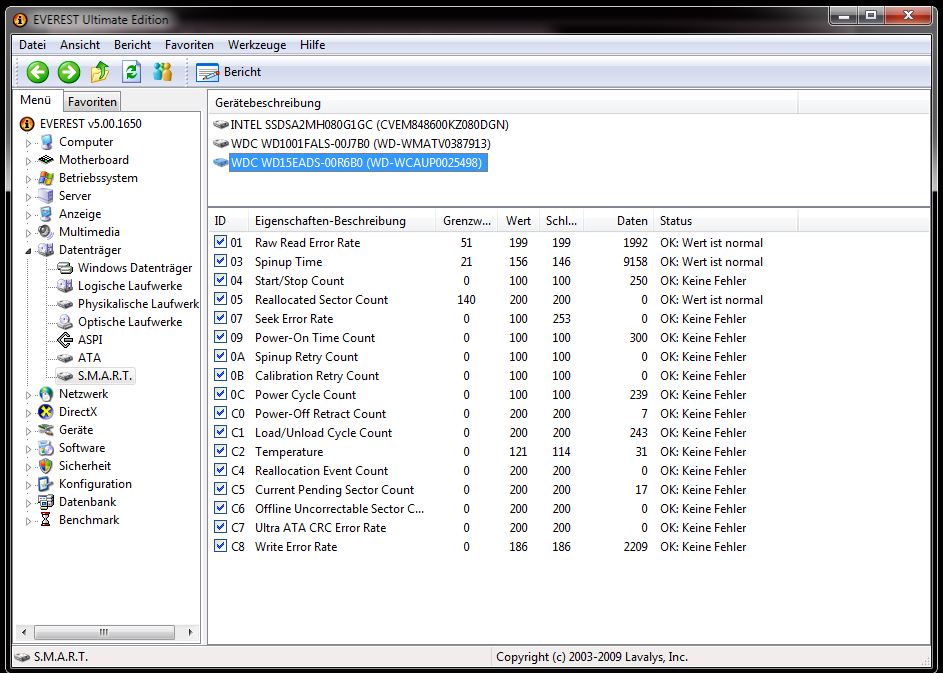Viewport: 943px width, 673px height.
Task: Select the WDC WD1001FALS-00J7B0 drive entry
Action: 360,144
